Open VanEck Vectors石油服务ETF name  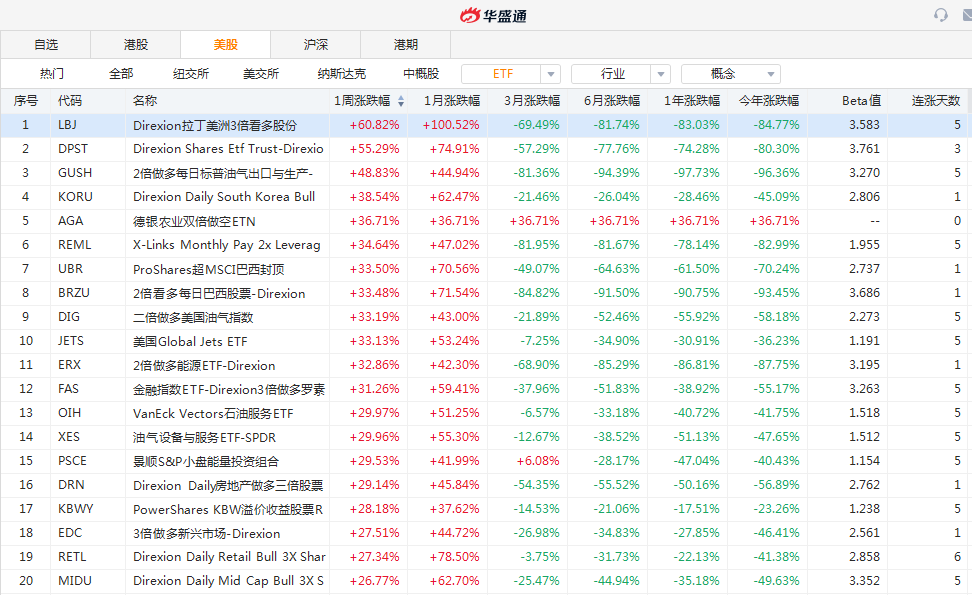pos(213,413)
